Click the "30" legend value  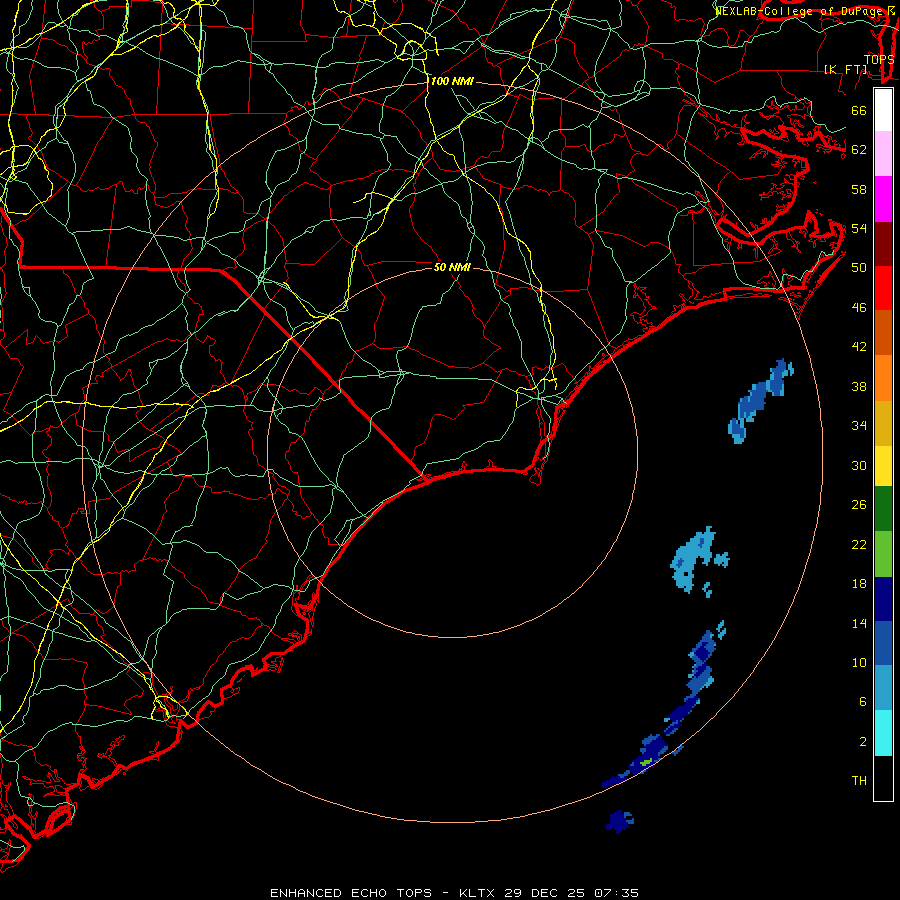point(859,465)
